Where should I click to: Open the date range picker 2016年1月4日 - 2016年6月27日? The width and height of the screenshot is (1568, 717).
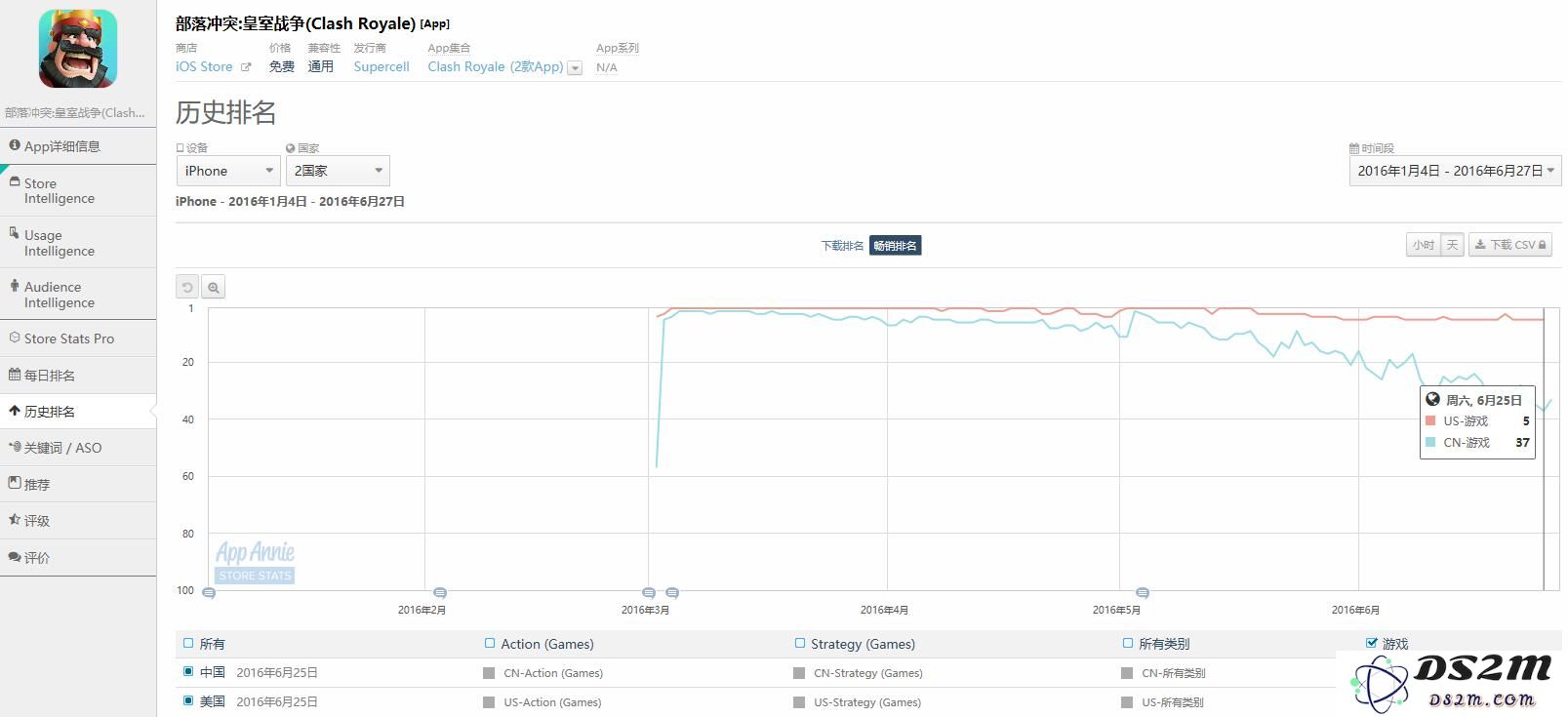coord(1455,171)
